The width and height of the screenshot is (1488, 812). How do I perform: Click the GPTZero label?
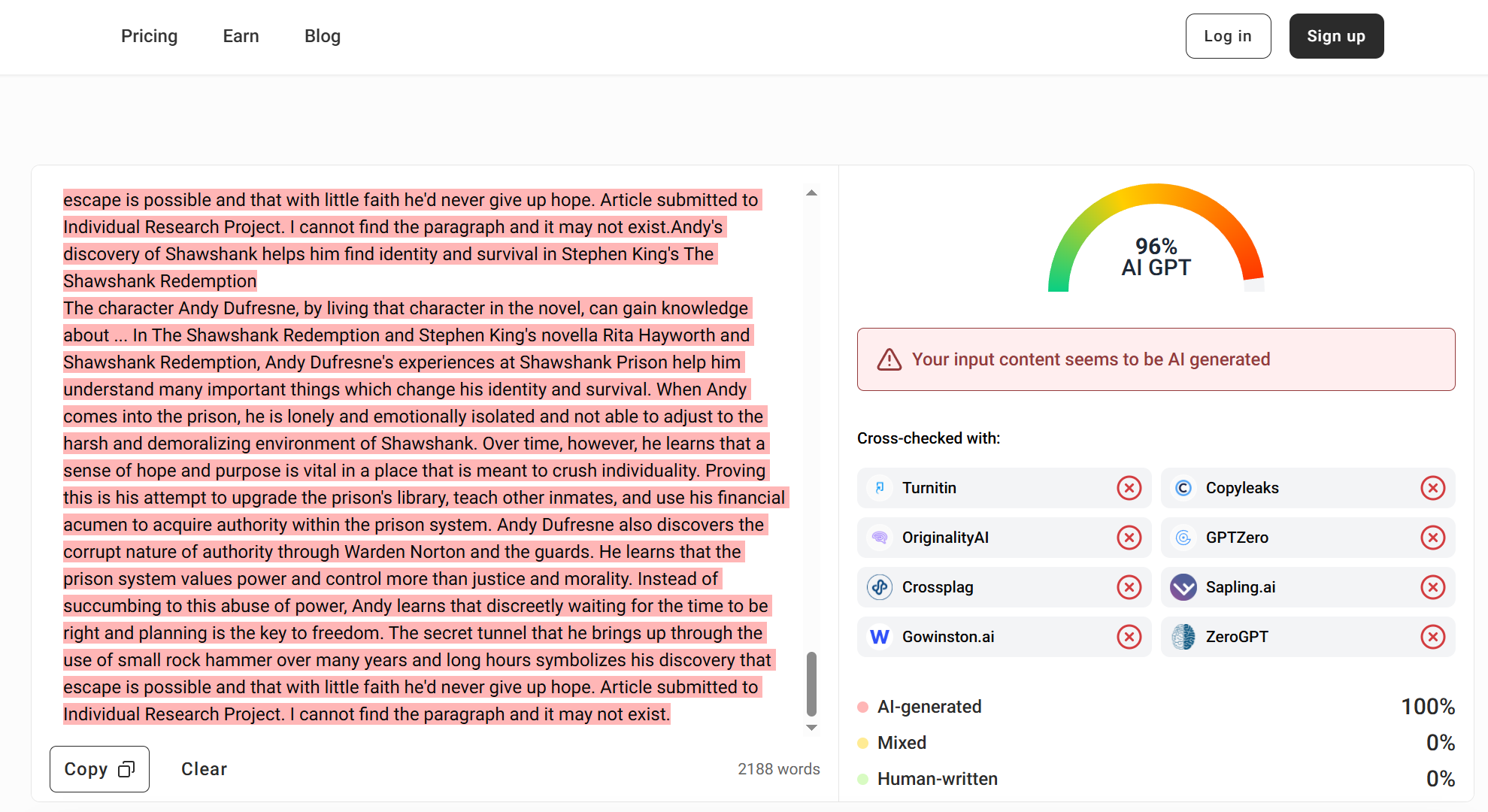(x=1237, y=538)
